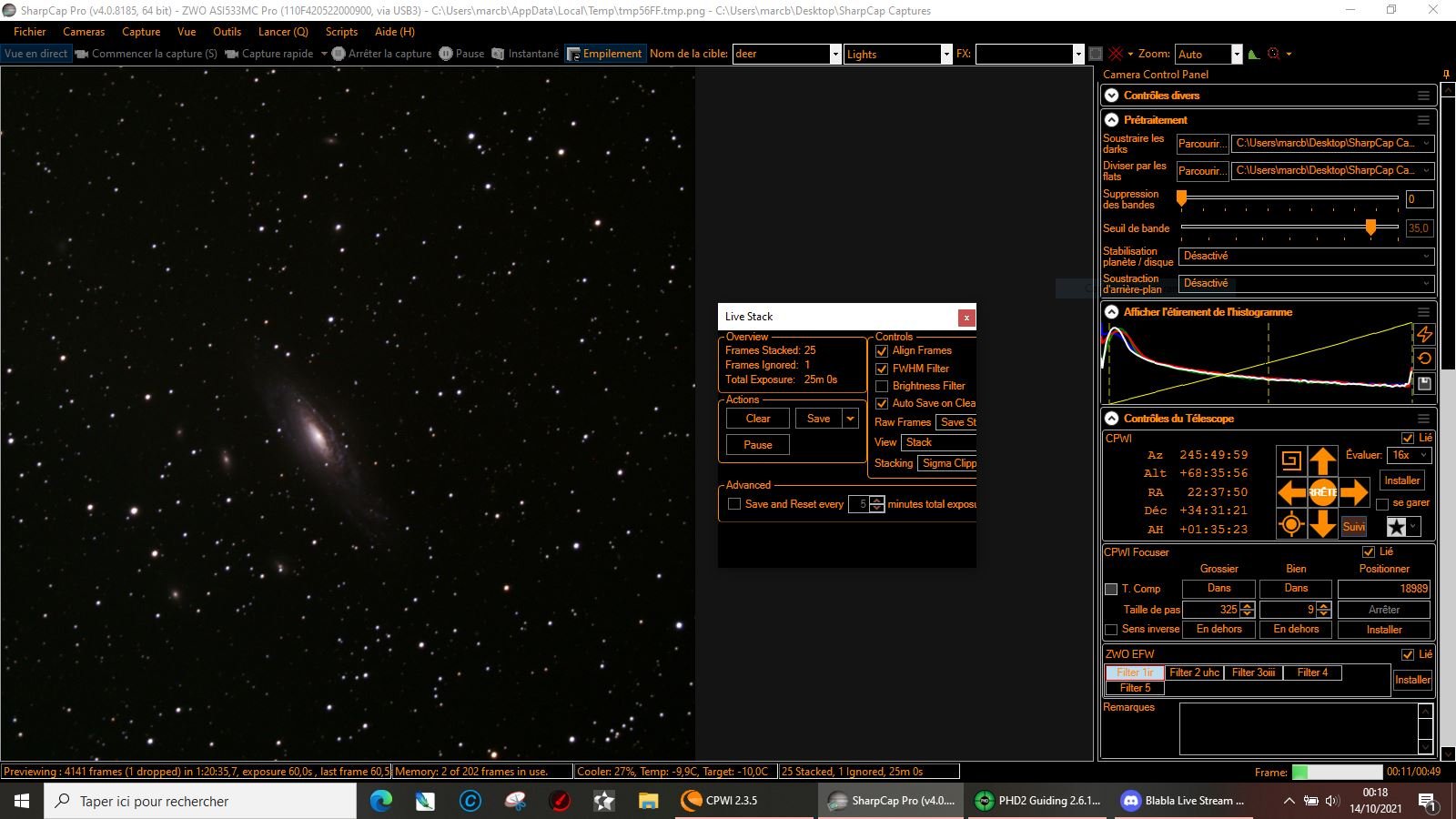
Task: Click Clear in Live Stack actions
Action: coord(758,419)
